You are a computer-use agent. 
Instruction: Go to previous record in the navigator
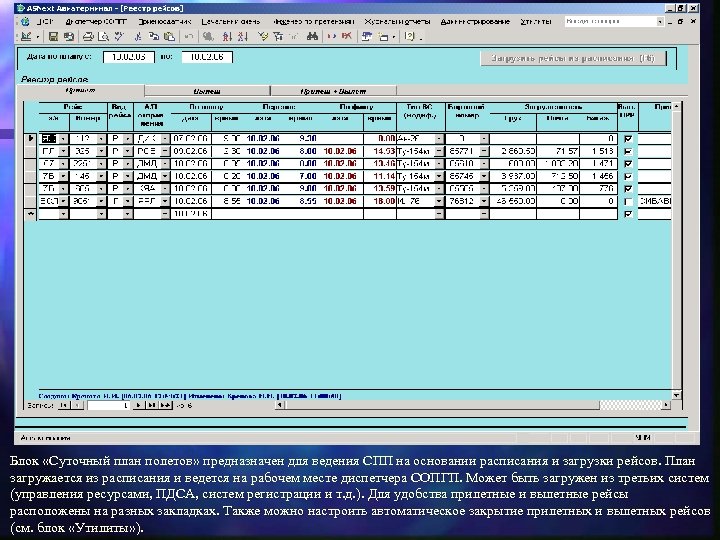pyautogui.click(x=78, y=405)
